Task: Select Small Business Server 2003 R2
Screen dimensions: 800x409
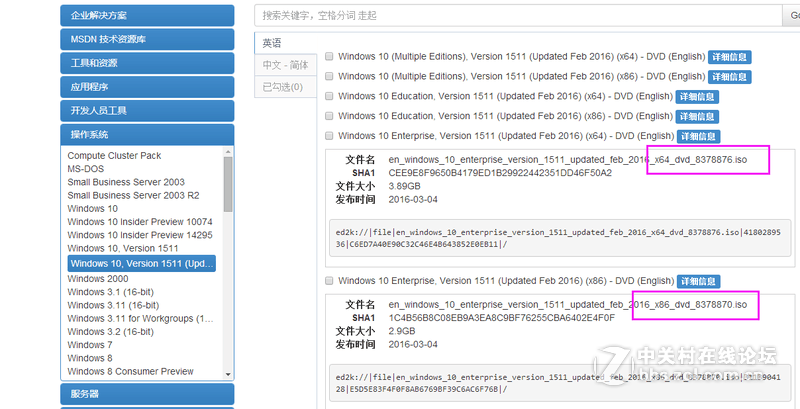Action: tap(133, 195)
